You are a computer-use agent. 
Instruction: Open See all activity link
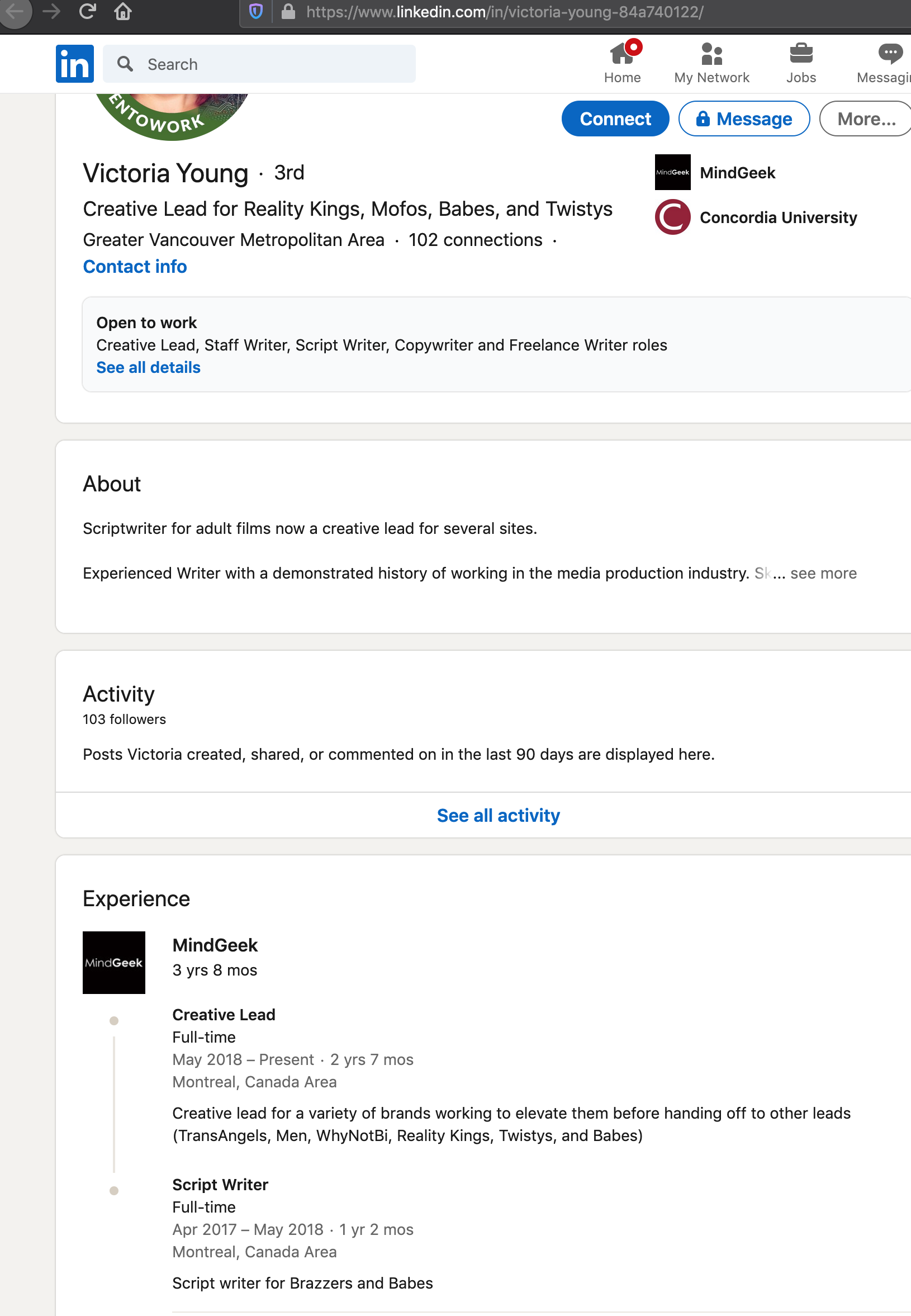[x=499, y=815]
